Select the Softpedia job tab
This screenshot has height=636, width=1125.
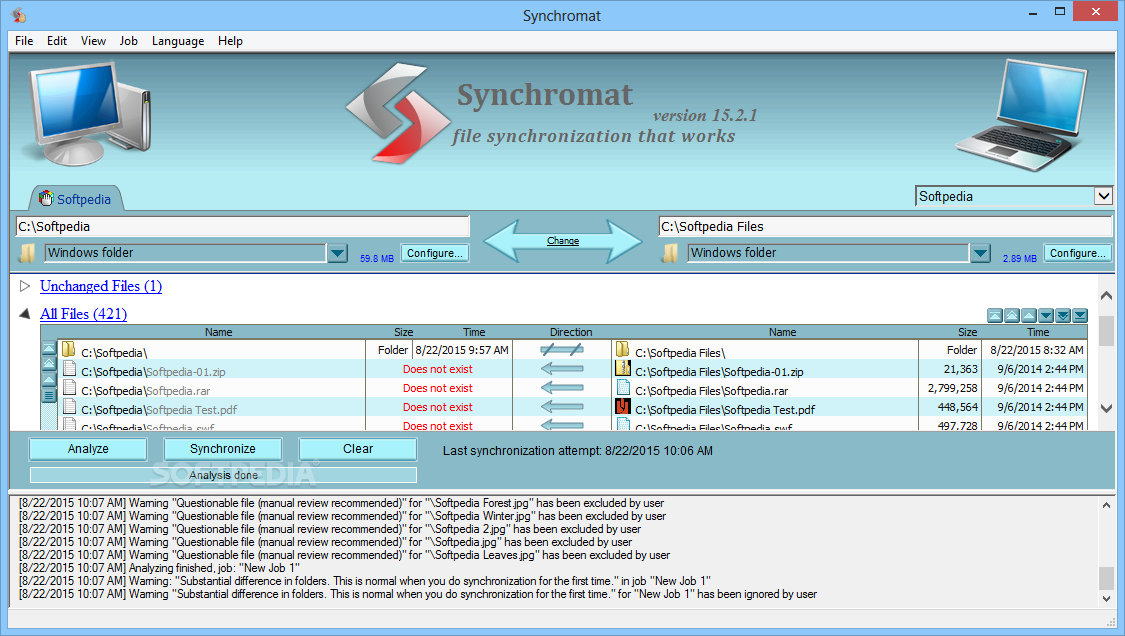click(76, 199)
